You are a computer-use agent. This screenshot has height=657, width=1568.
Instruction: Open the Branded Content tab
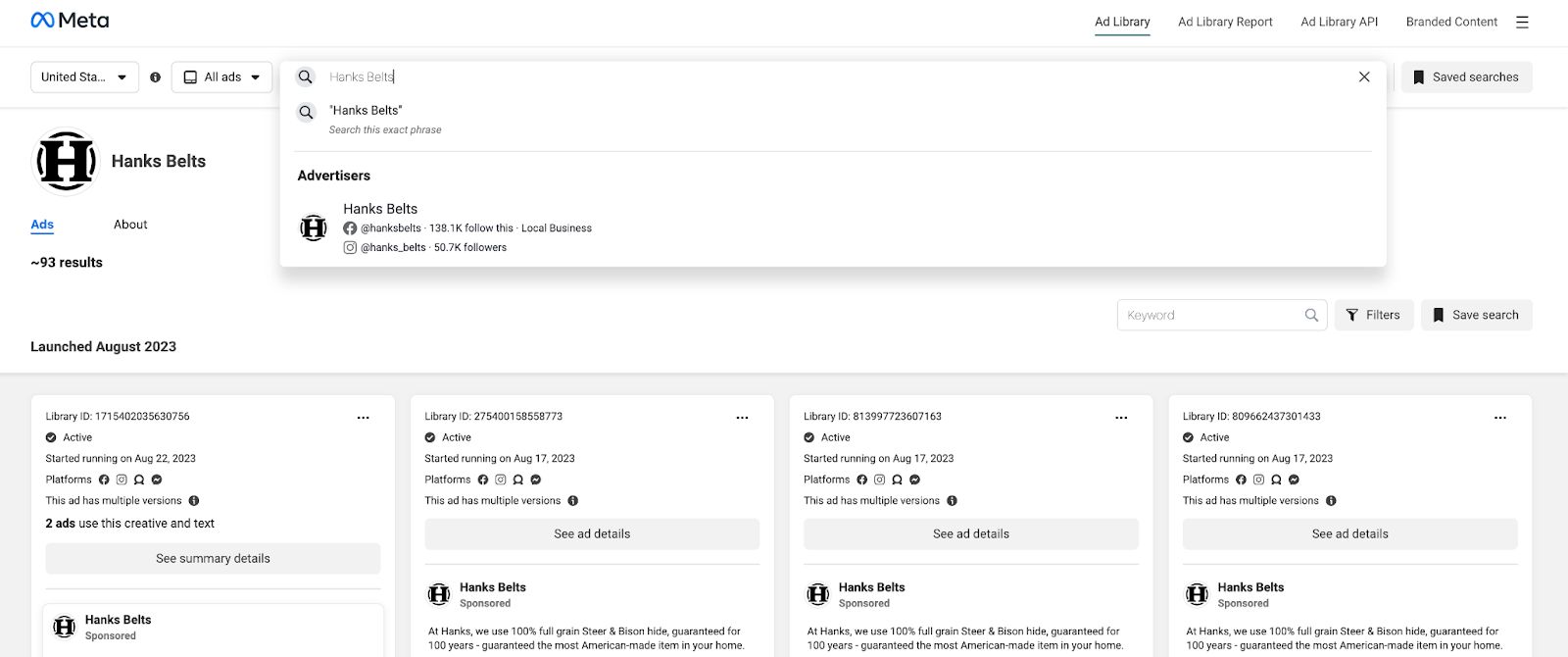1451,22
